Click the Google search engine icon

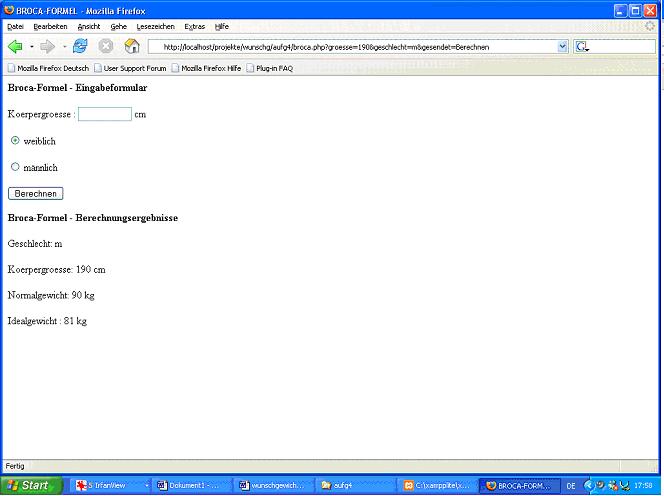582,46
